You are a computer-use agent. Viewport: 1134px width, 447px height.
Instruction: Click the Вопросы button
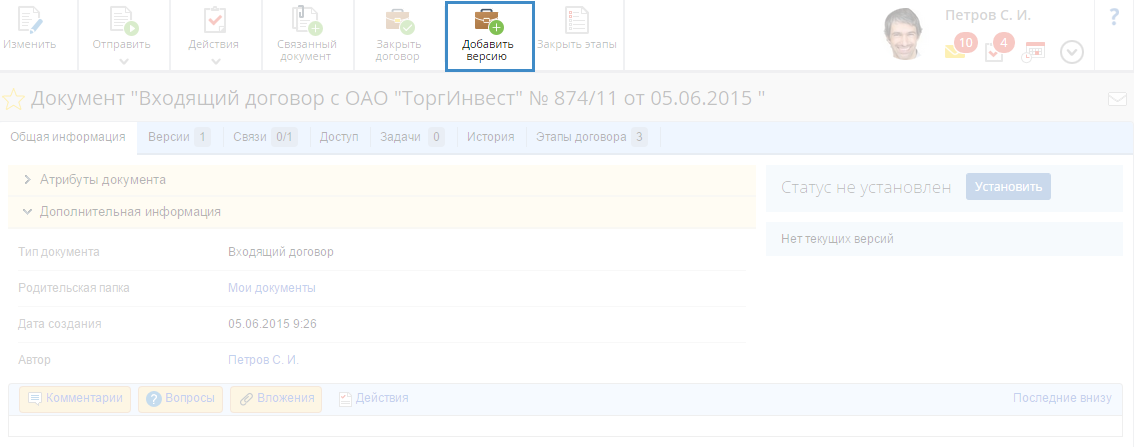(x=180, y=399)
